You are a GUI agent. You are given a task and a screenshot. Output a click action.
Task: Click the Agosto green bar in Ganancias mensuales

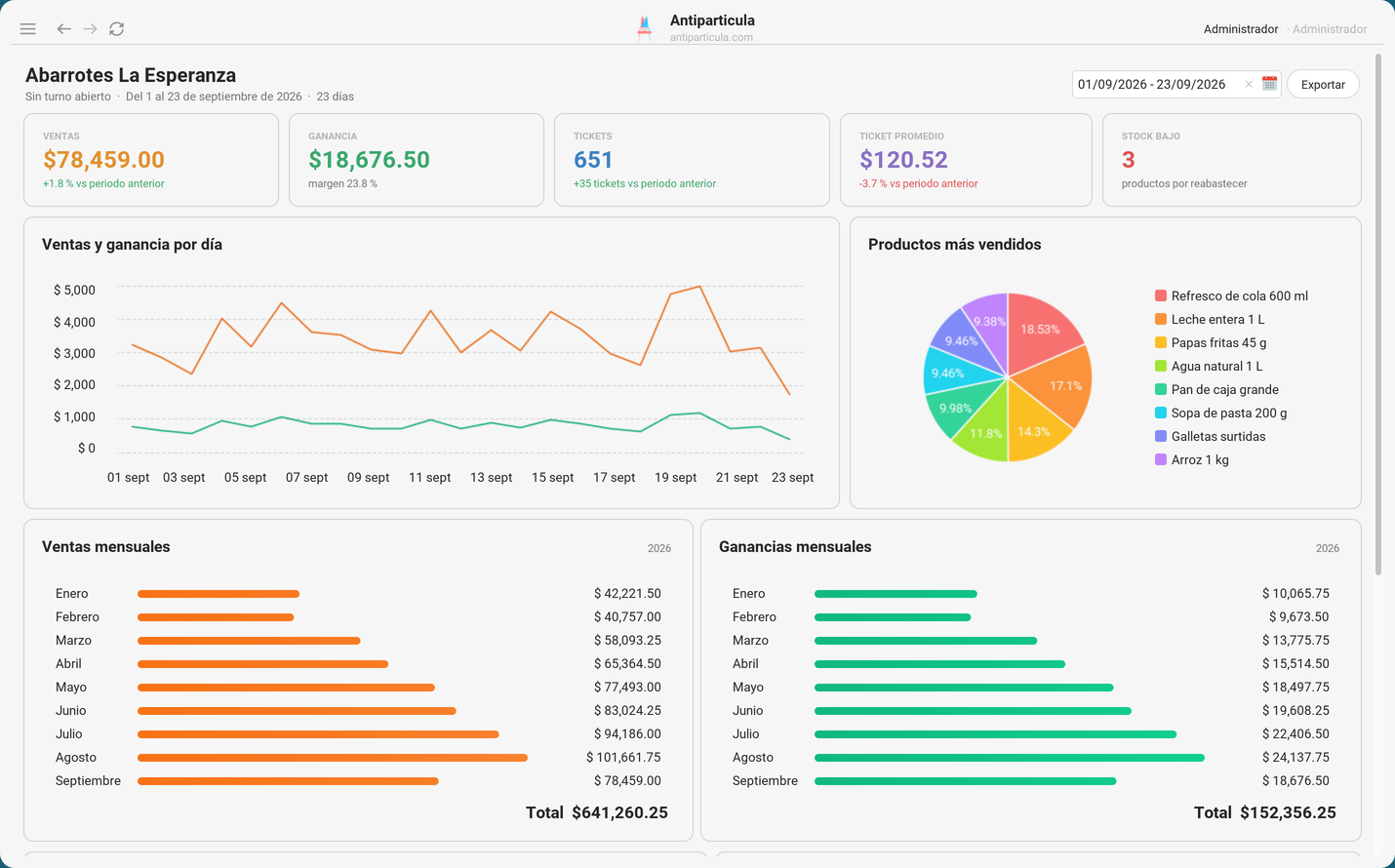coord(1010,758)
